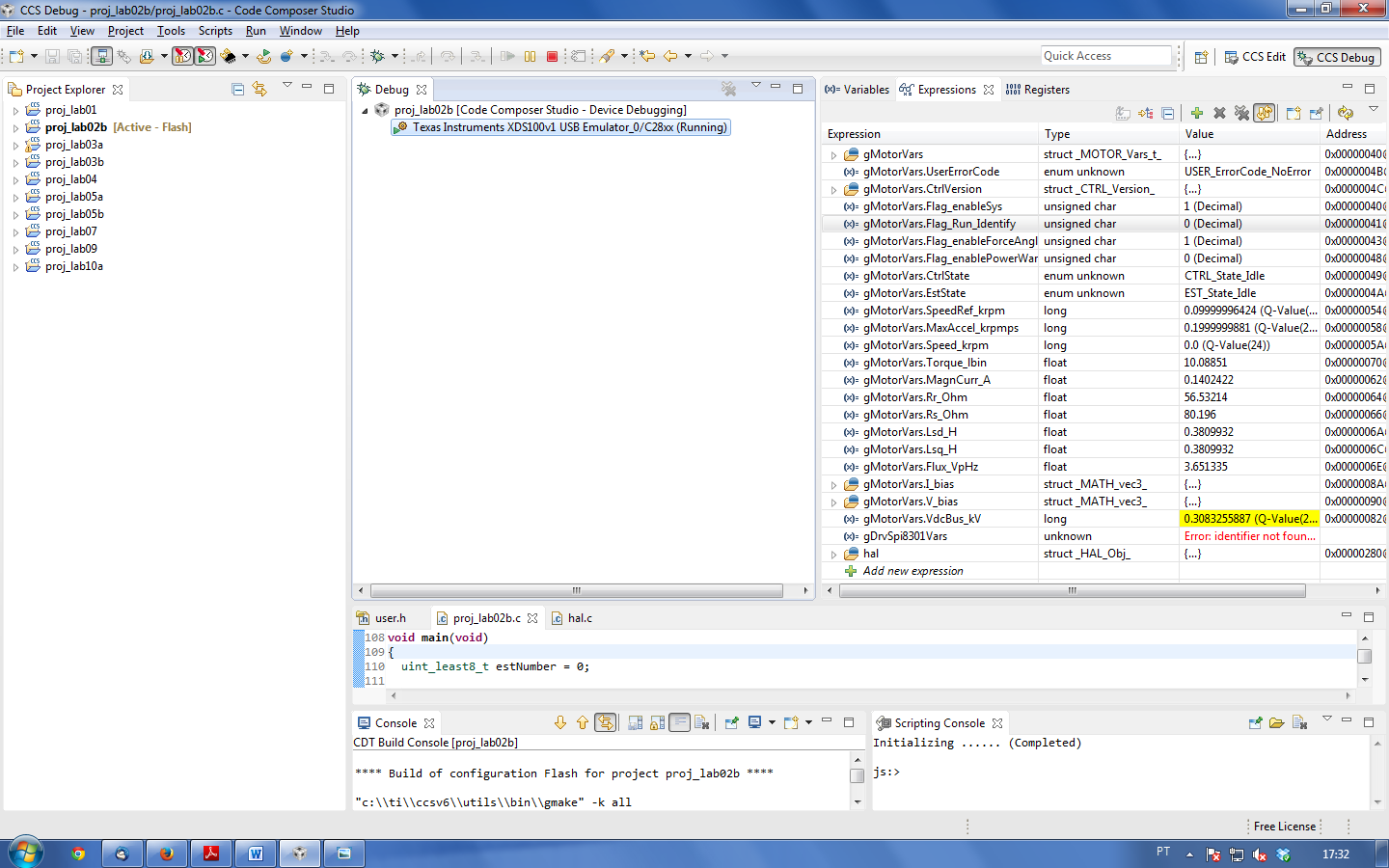Select XDS100v1 USB Emulator running thread
This screenshot has height=868, width=1389.
tap(560, 127)
